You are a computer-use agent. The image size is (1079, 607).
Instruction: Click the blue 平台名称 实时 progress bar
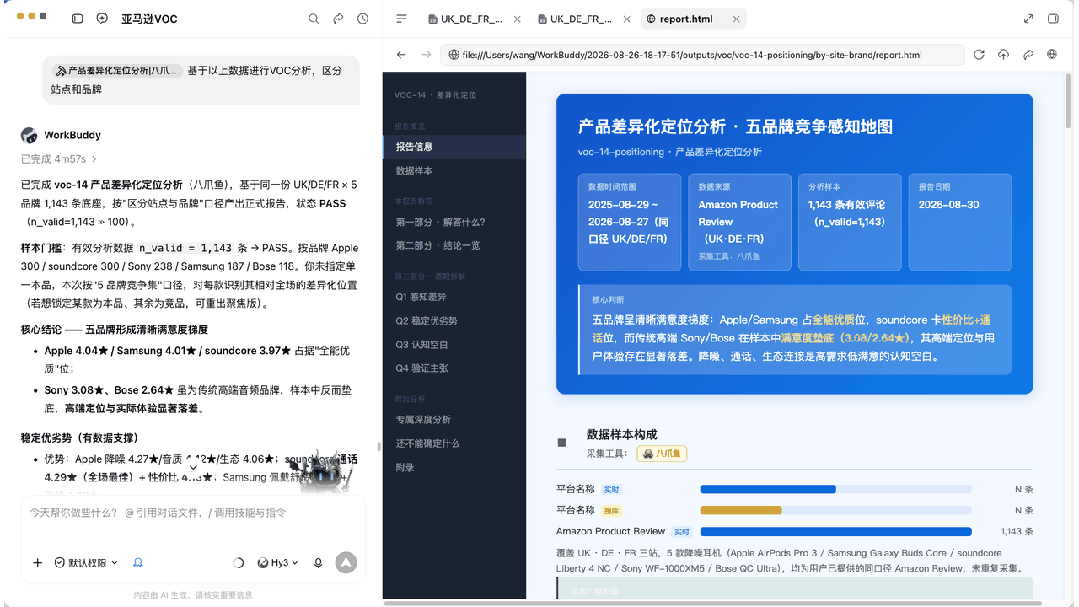click(835, 489)
